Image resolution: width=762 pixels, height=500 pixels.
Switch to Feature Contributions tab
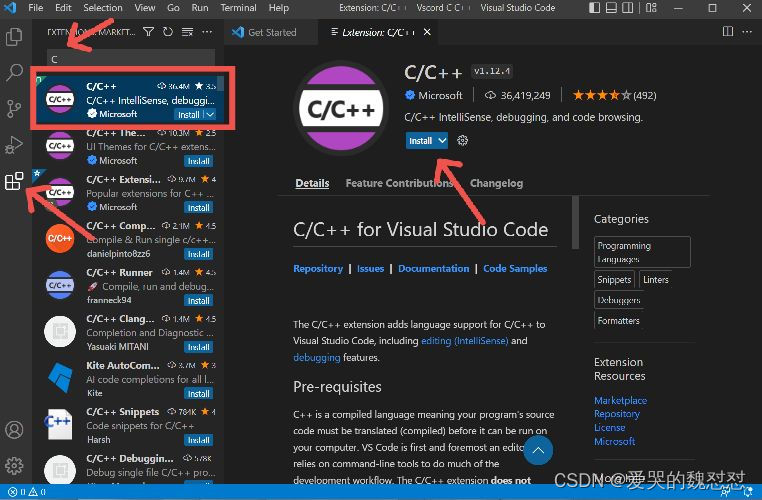point(399,183)
